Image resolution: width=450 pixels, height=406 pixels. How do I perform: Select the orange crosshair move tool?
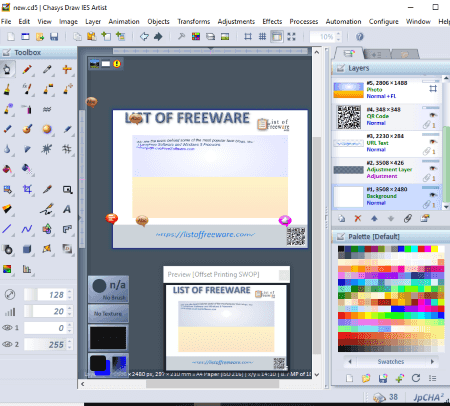(67, 69)
